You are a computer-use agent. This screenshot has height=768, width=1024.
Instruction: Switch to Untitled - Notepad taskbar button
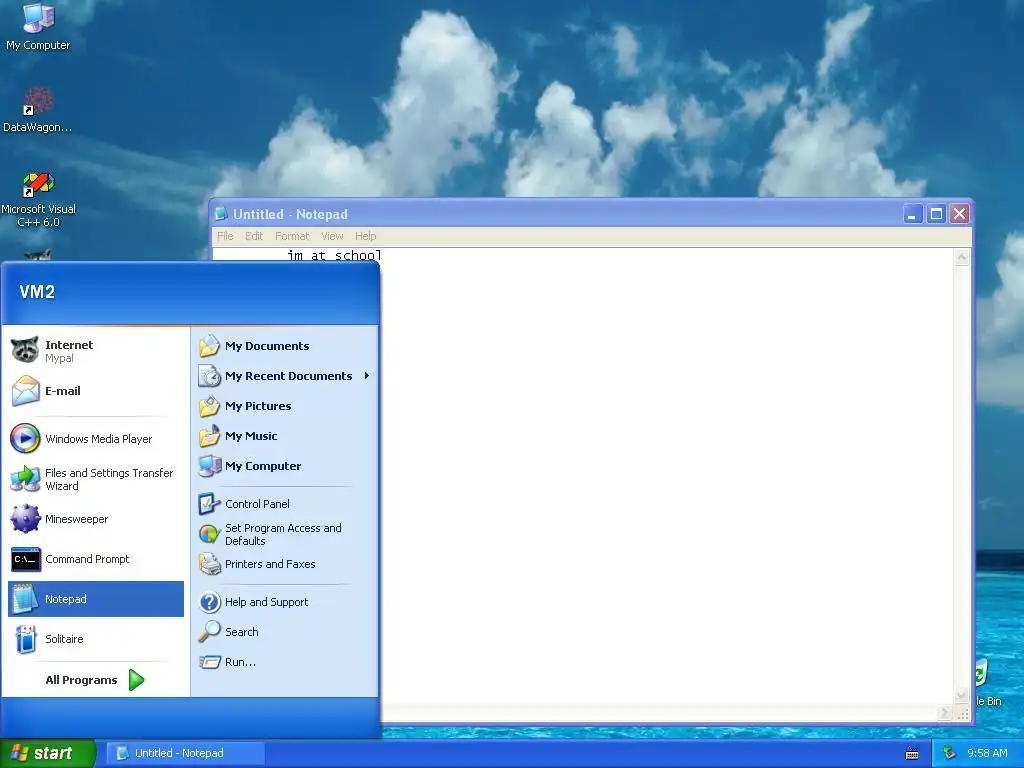[x=185, y=754]
